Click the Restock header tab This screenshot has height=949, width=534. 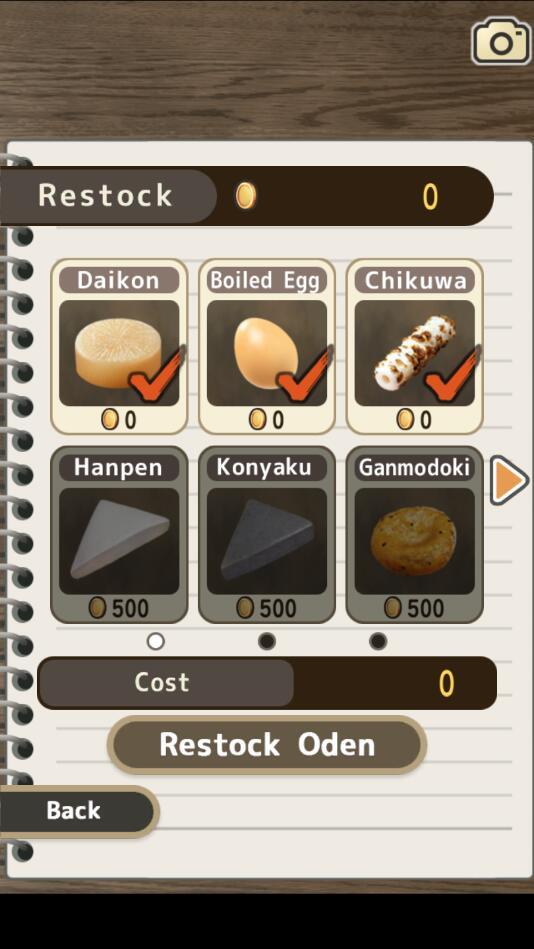point(108,196)
